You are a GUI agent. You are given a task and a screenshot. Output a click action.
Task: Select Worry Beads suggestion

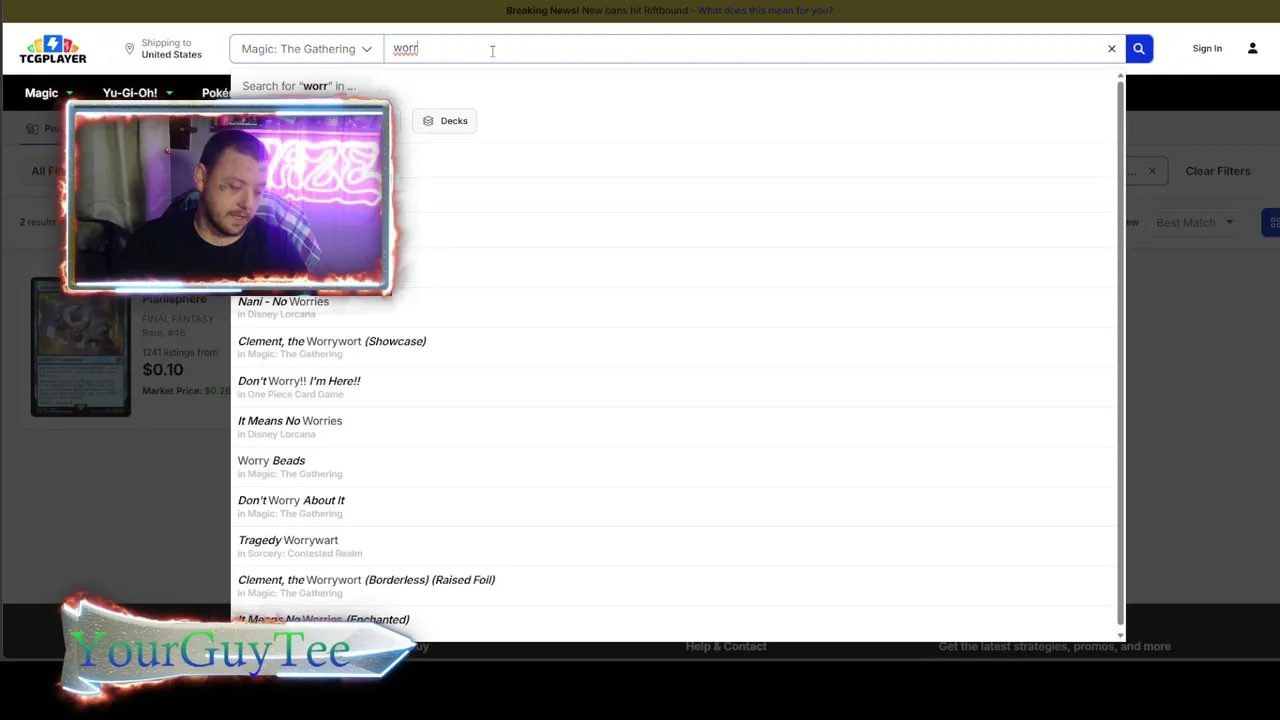pyautogui.click(x=673, y=467)
